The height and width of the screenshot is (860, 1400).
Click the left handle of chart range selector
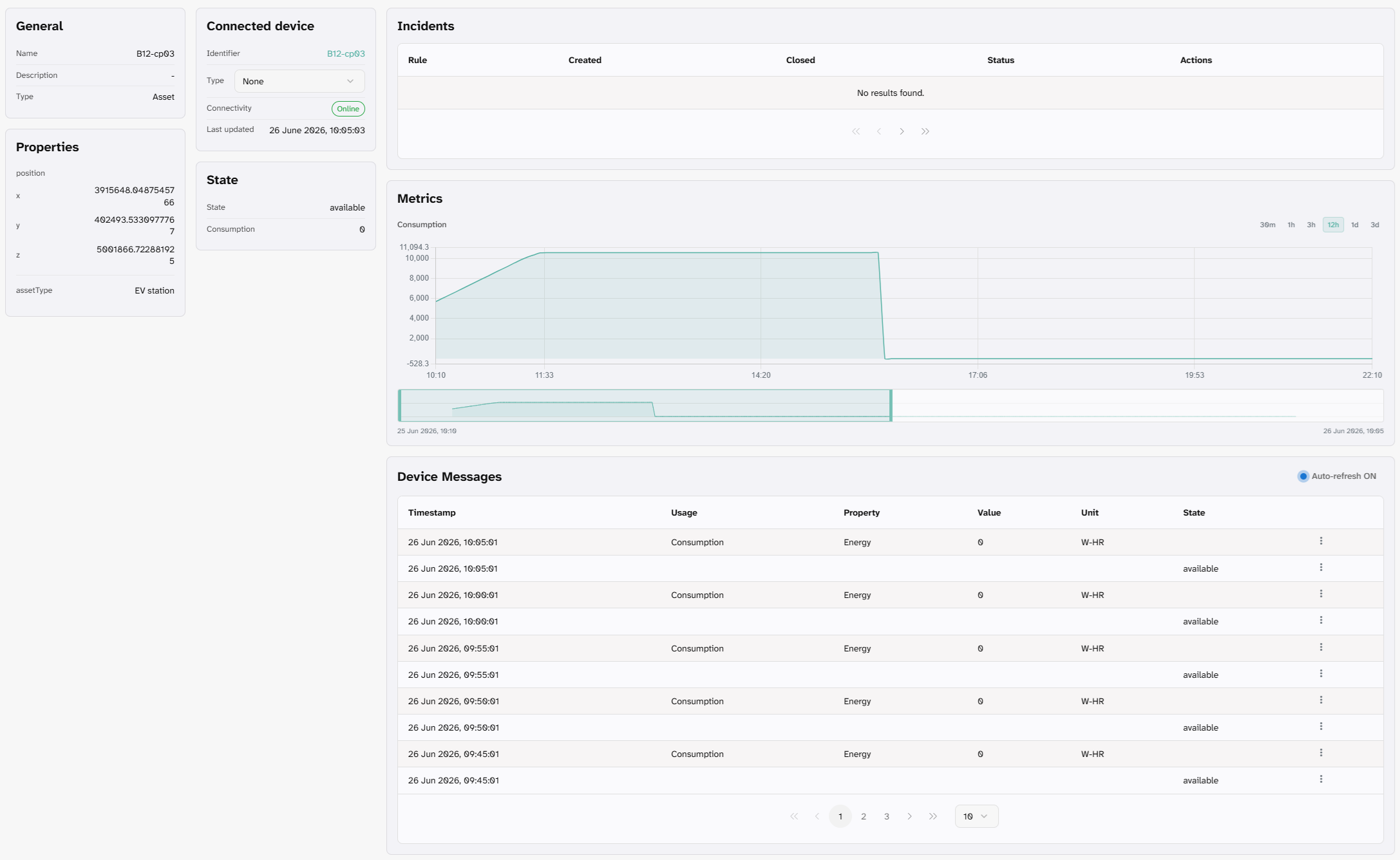(400, 406)
